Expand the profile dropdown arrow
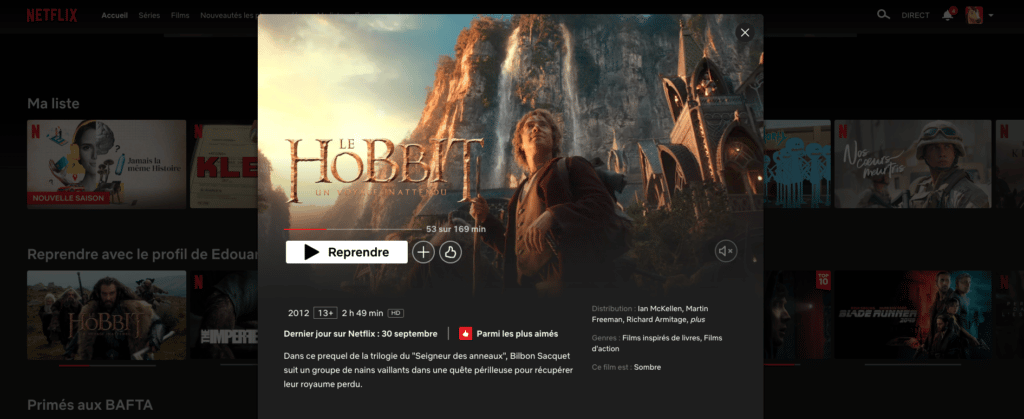Screen dimensions: 1024x419 click(x=991, y=16)
